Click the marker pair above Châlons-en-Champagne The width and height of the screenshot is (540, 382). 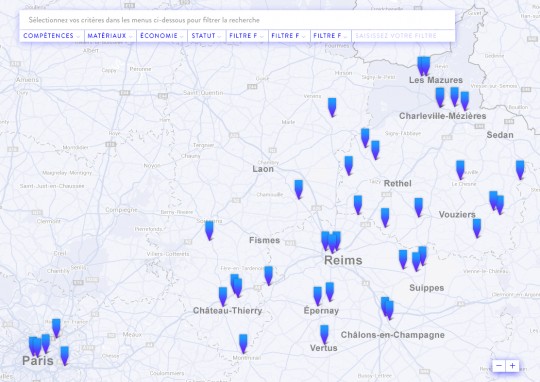(387, 308)
